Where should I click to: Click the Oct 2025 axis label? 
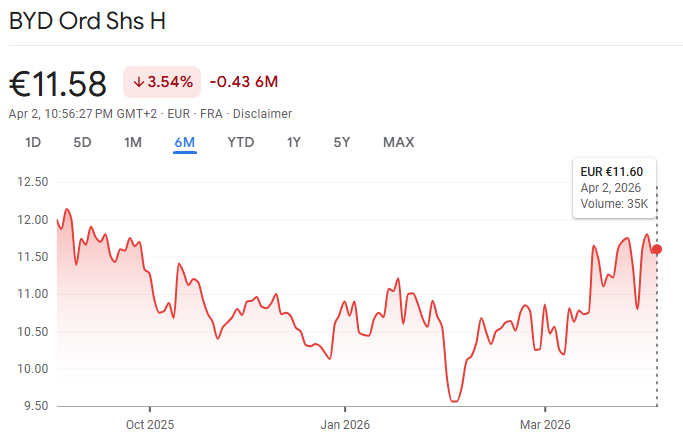[150, 425]
